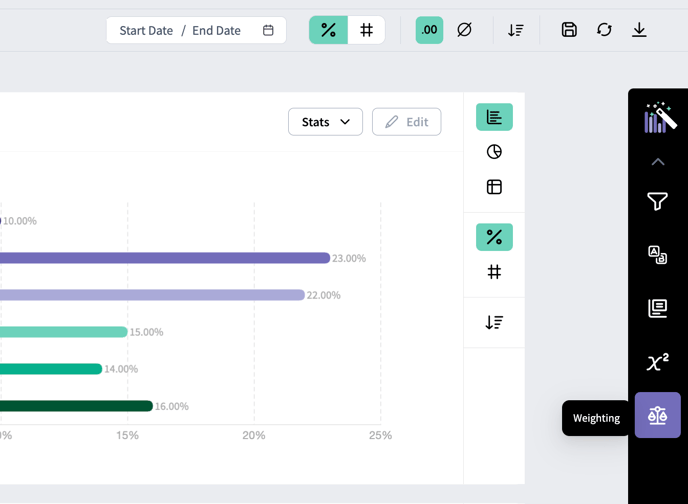Download report with the download arrow icon
Screen dimensions: 688x504
[x=639, y=30]
